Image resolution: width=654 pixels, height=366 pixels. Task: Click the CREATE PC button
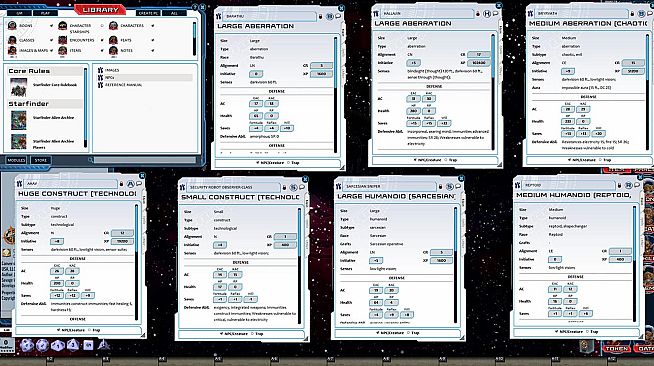pyautogui.click(x=148, y=13)
